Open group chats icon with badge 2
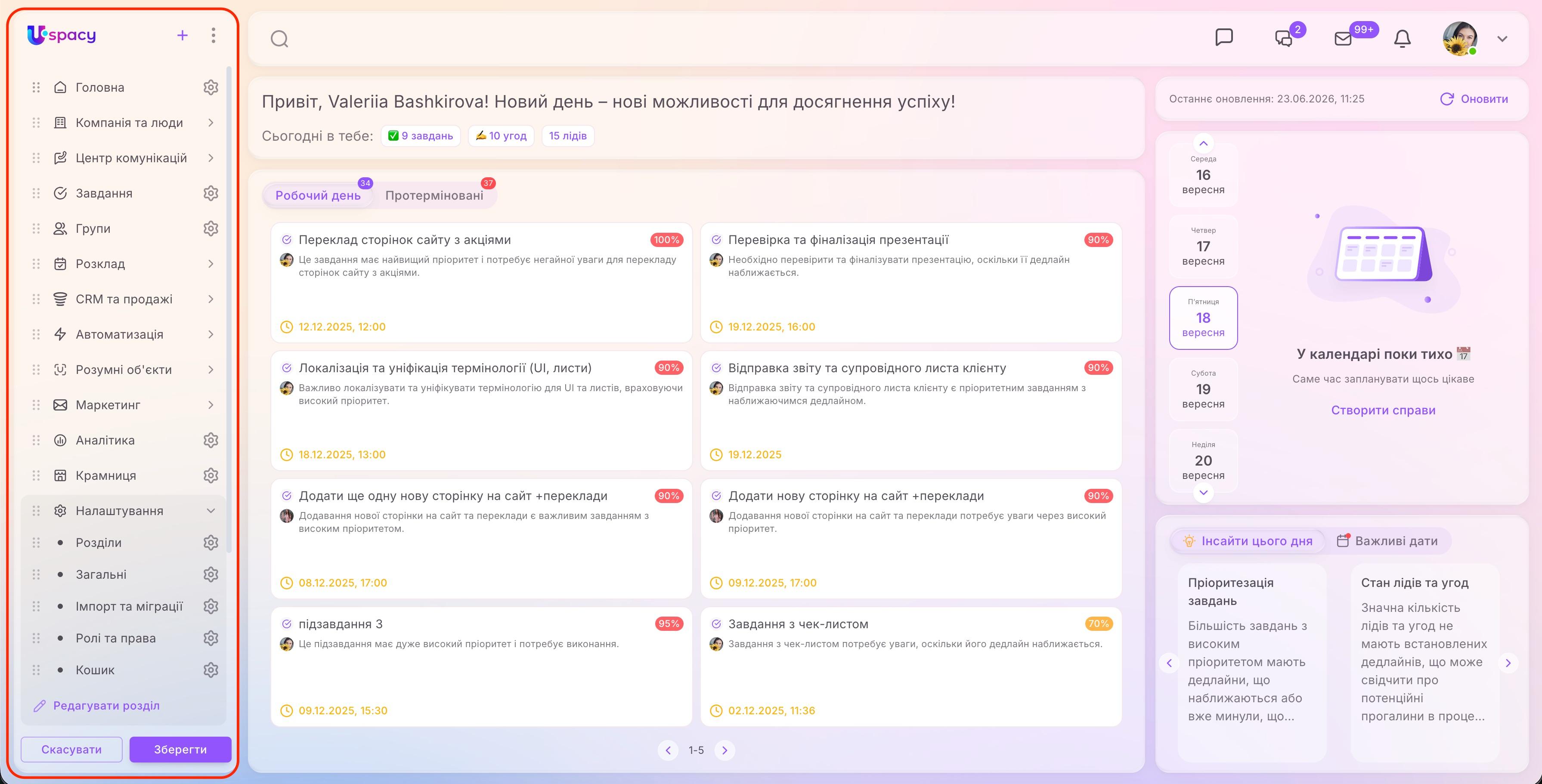This screenshot has height=784, width=1542. pos(1284,38)
